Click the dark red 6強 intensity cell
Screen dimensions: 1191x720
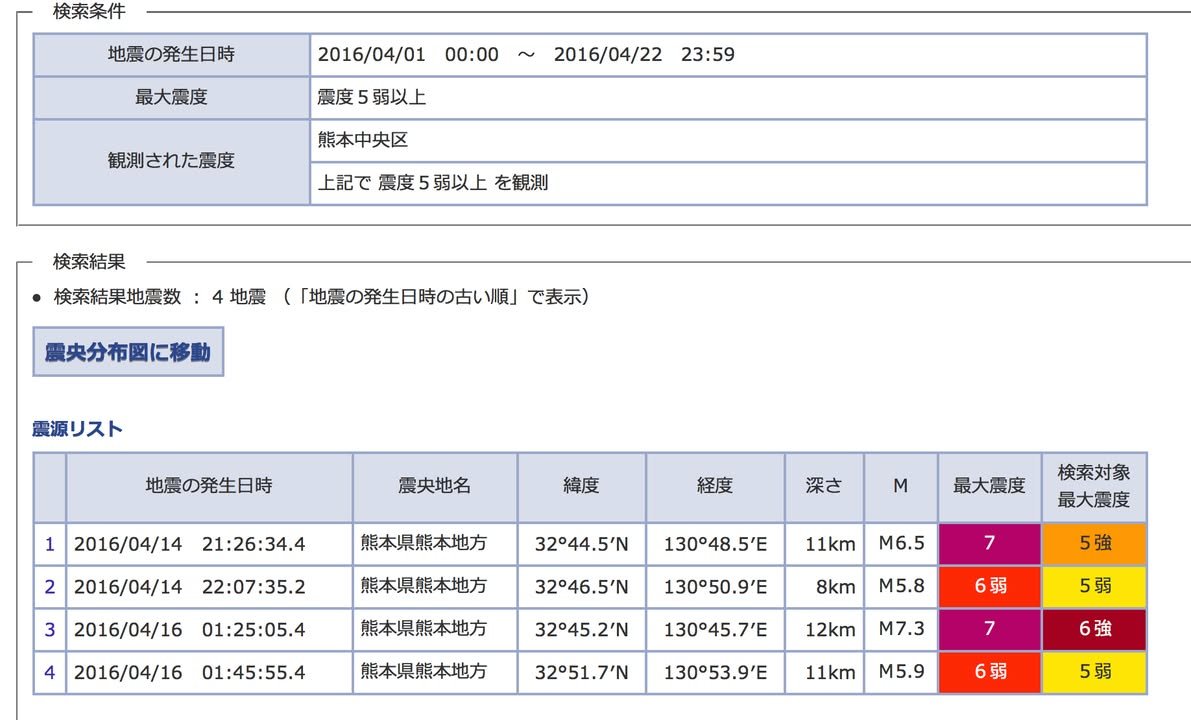pyautogui.click(x=1094, y=630)
